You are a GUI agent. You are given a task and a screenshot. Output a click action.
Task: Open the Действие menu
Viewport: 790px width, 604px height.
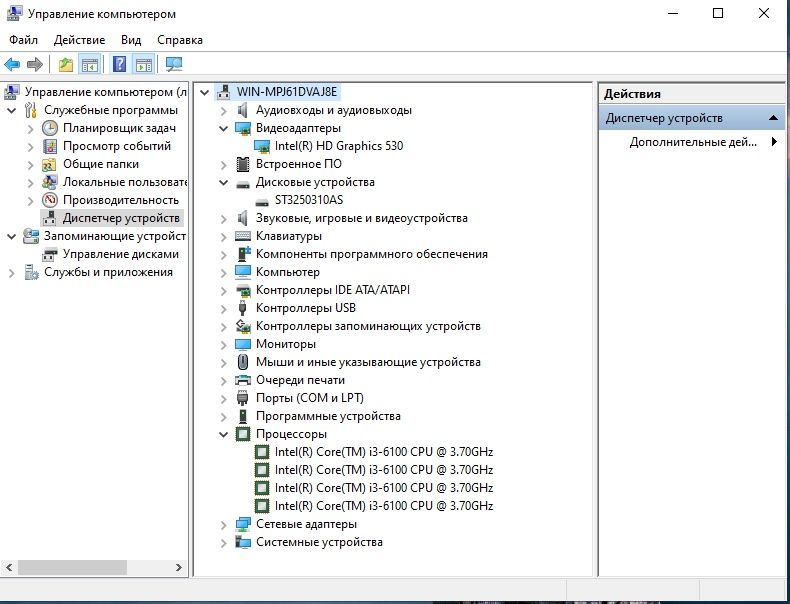tap(80, 40)
